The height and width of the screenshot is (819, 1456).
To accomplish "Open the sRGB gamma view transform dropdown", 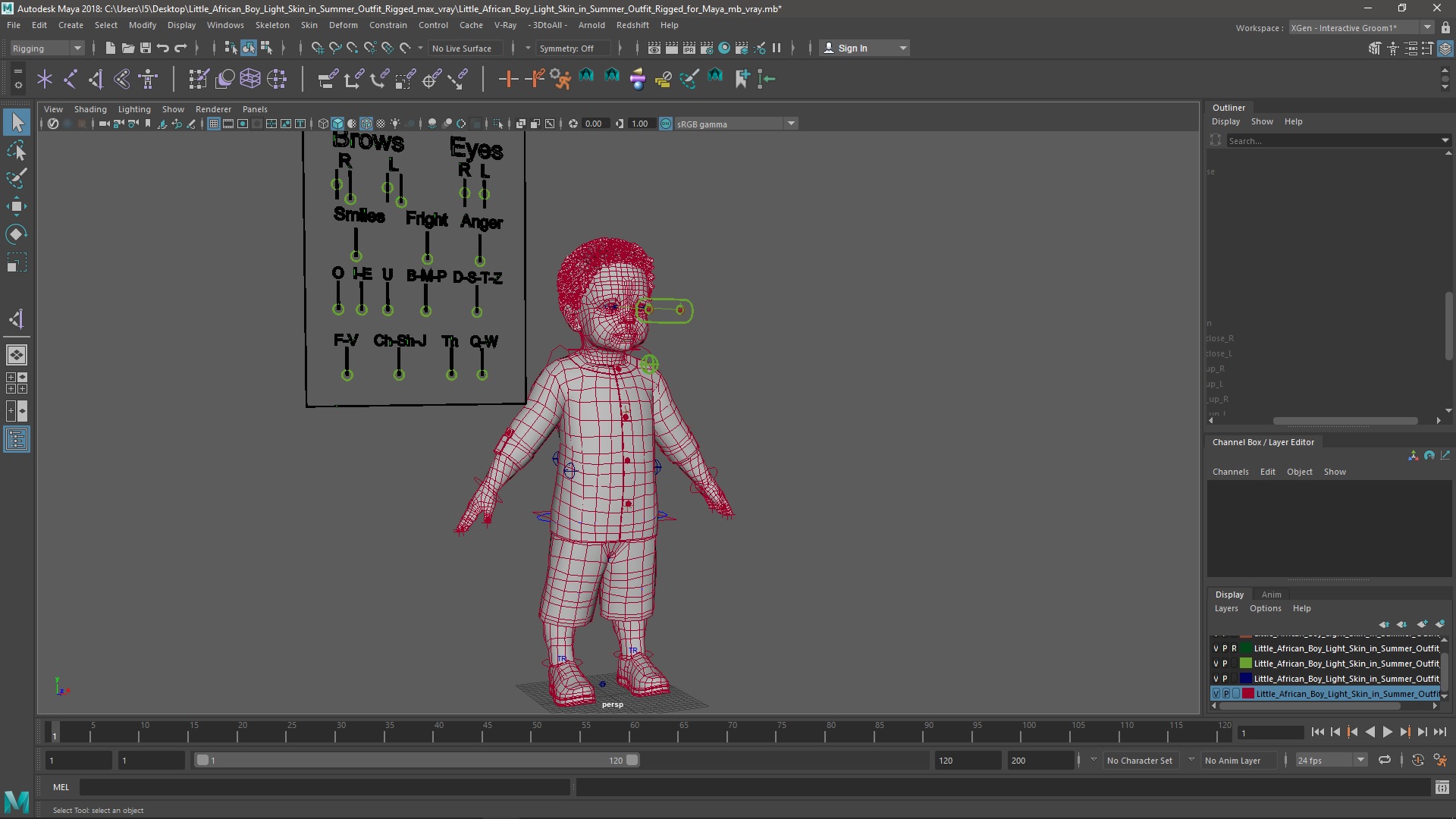I will point(736,124).
